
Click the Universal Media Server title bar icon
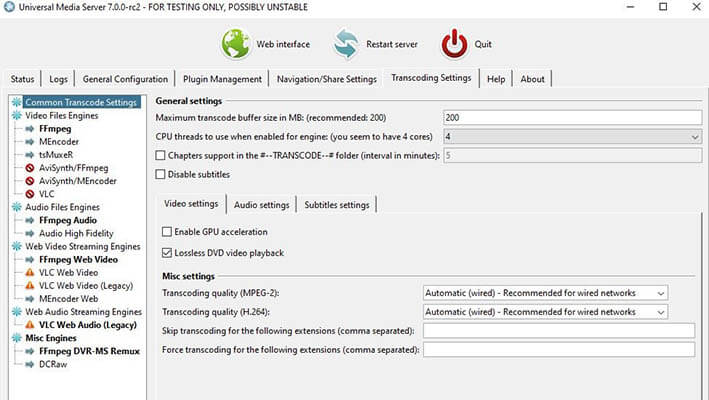[x=9, y=7]
